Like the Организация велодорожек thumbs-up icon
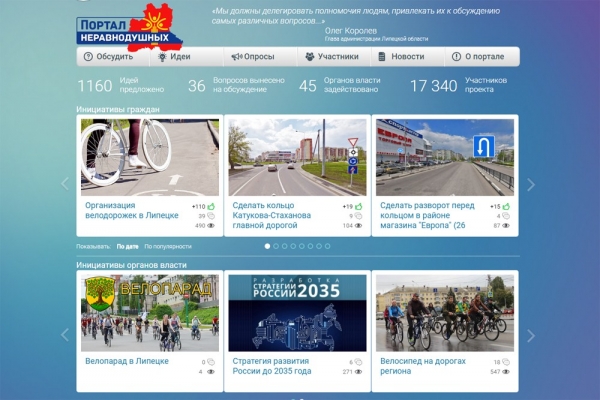The width and height of the screenshot is (600, 400). [211, 207]
